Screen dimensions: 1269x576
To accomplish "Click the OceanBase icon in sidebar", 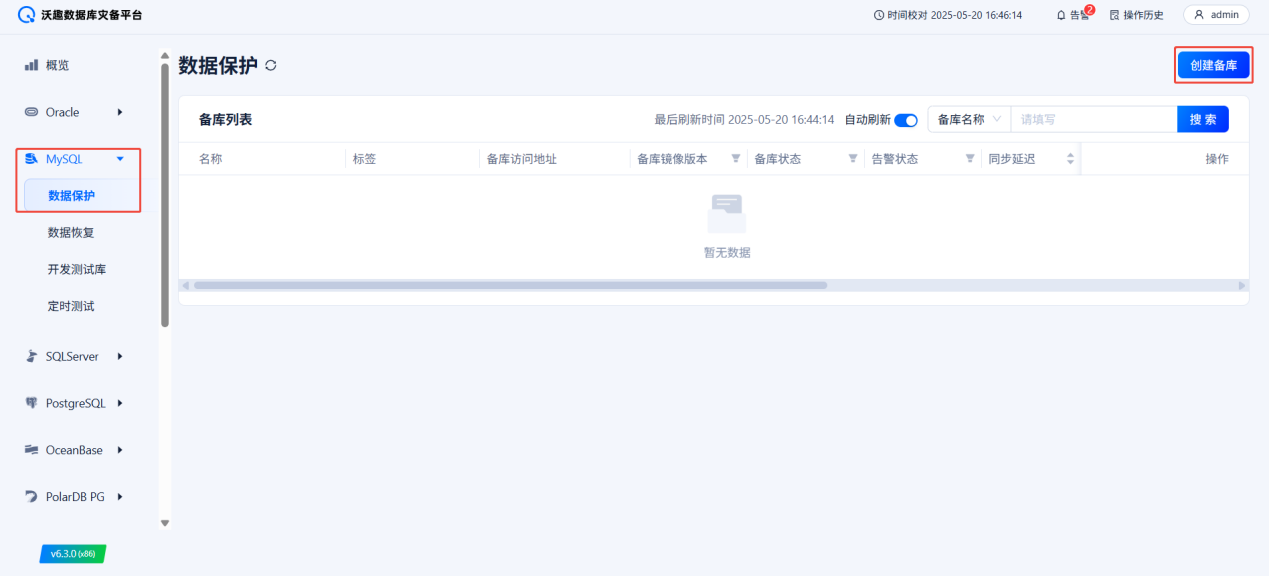I will (31, 450).
